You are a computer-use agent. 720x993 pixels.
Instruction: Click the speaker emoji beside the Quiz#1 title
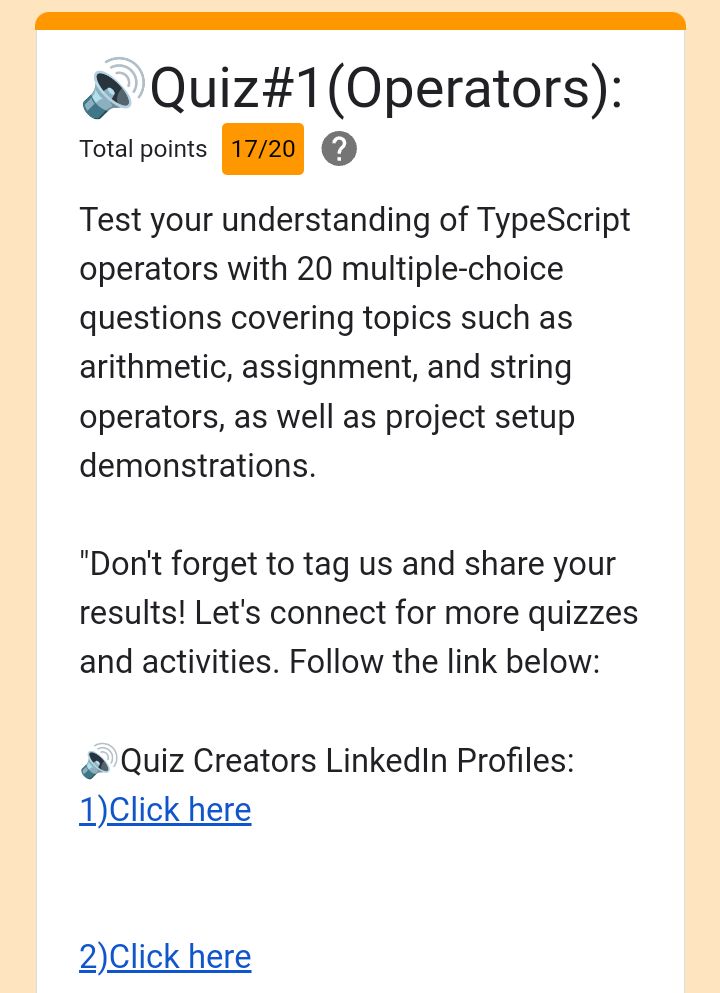[x=112, y=86]
